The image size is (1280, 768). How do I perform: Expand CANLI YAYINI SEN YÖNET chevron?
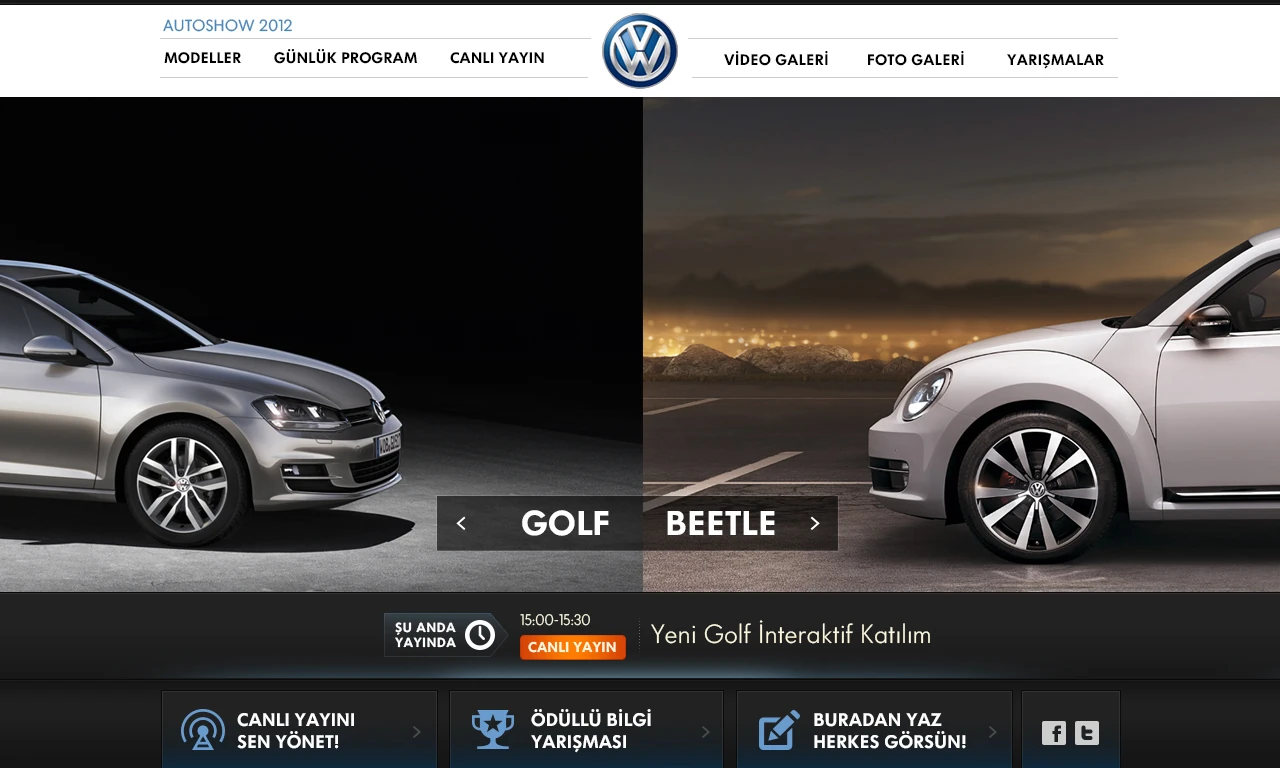417,732
